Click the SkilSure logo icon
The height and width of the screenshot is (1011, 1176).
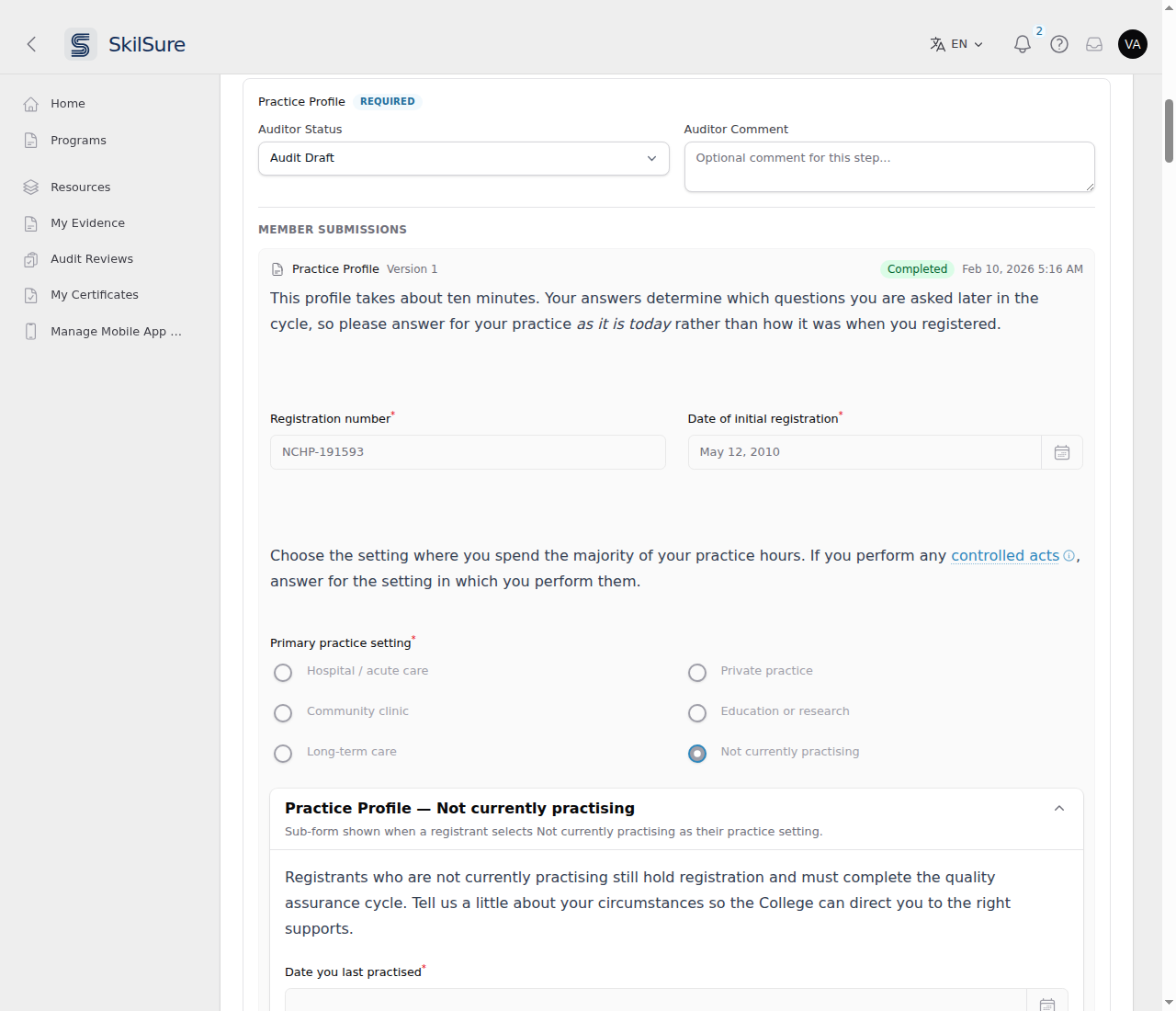[81, 44]
